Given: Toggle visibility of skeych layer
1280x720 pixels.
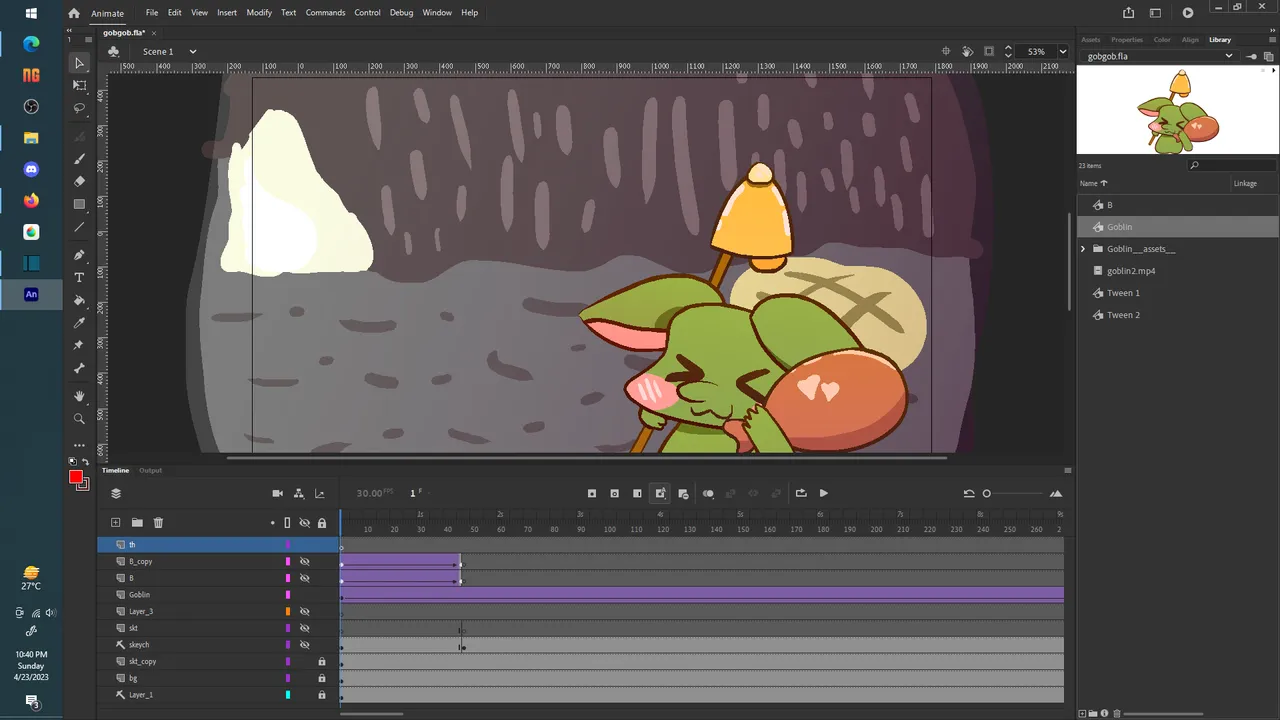Looking at the screenshot, I should [305, 645].
